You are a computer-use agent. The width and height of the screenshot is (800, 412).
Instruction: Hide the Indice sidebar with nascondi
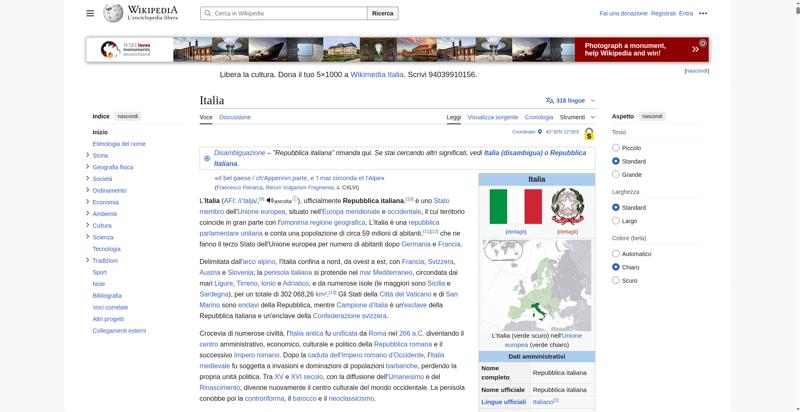[x=128, y=116]
